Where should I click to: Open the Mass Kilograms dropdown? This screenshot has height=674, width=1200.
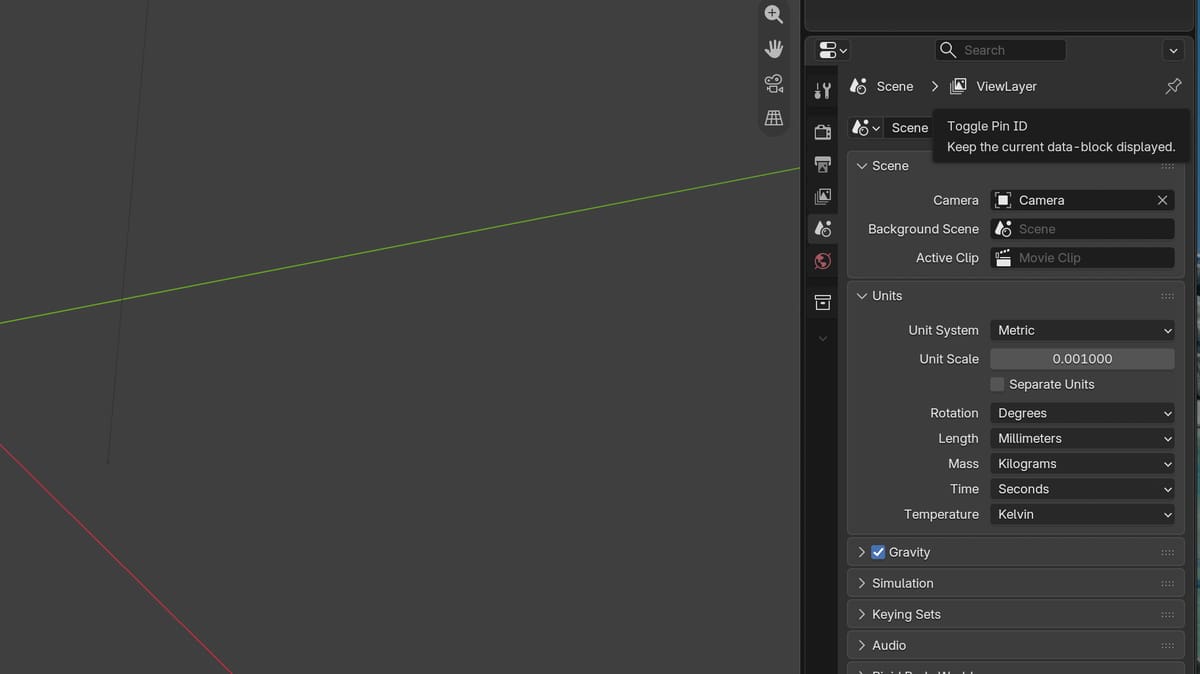1082,464
